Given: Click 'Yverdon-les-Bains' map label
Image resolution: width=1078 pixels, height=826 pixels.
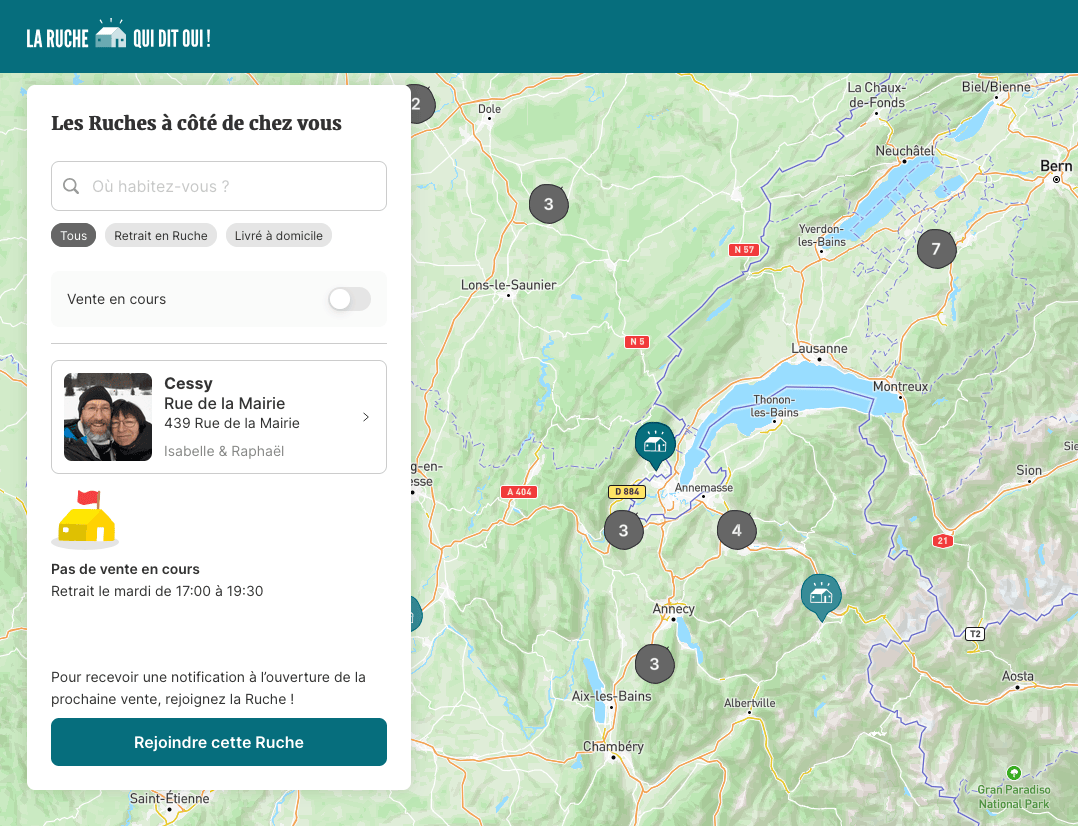Looking at the screenshot, I should coord(821,235).
